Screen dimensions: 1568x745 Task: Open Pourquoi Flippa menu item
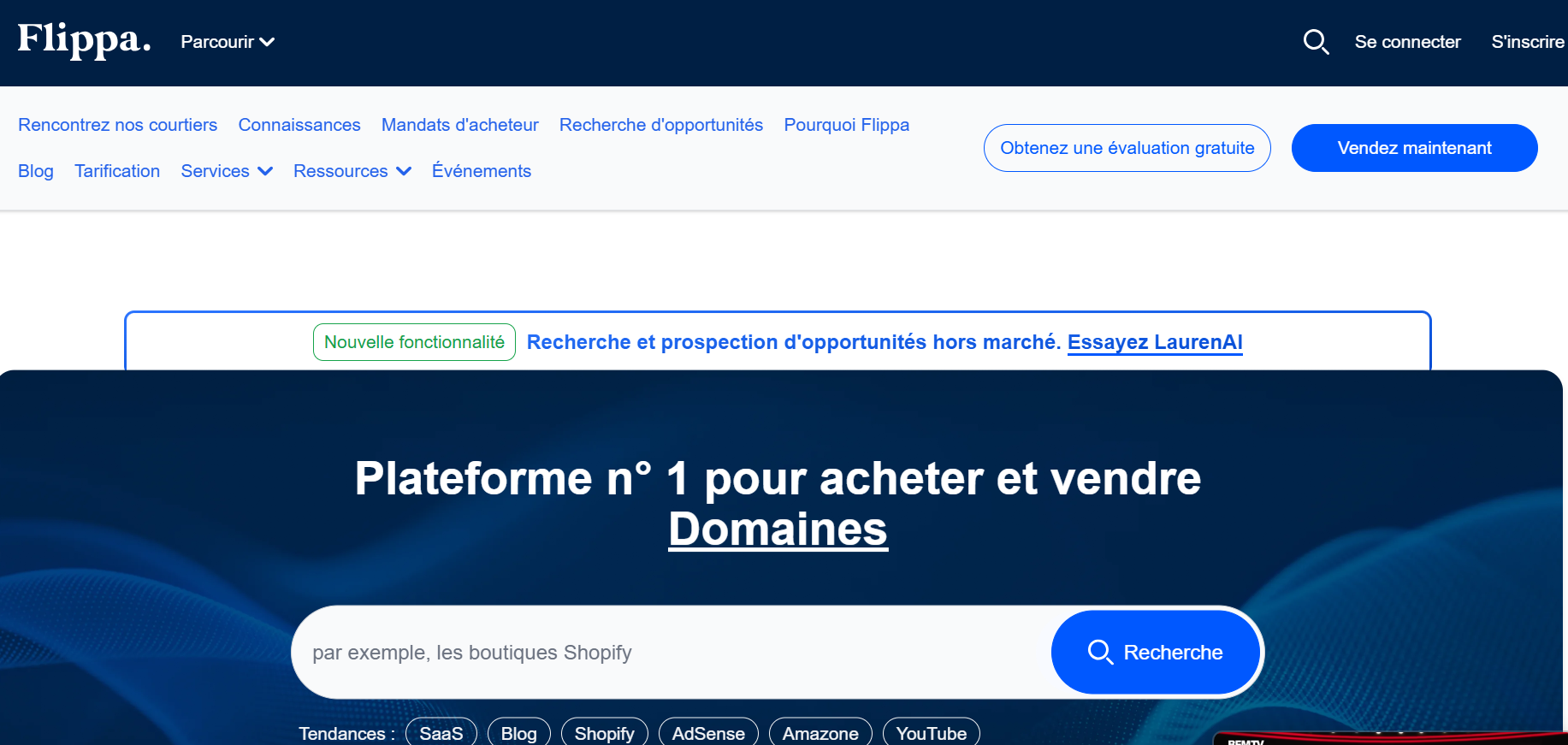(x=847, y=125)
